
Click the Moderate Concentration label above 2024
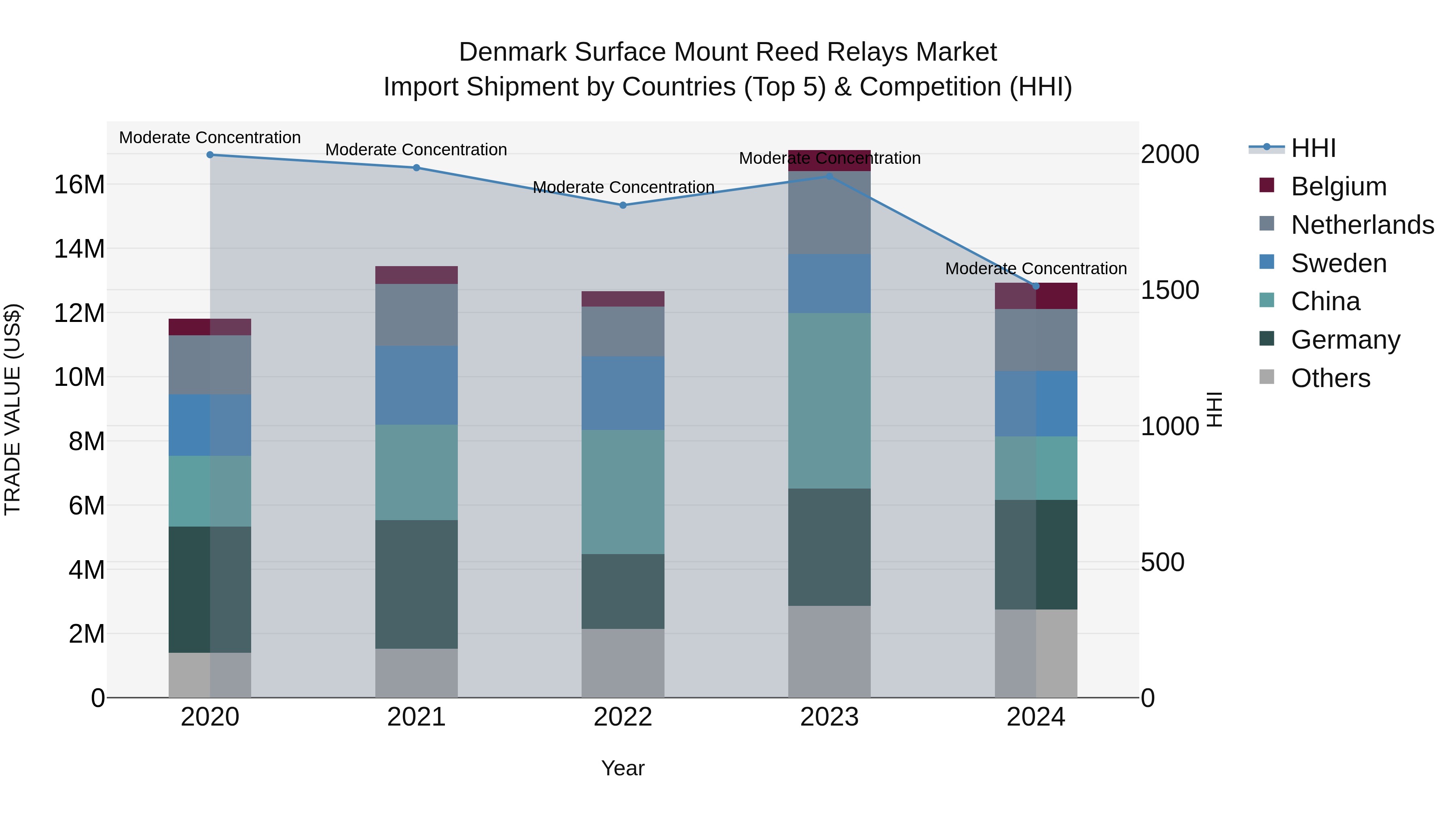[1036, 269]
